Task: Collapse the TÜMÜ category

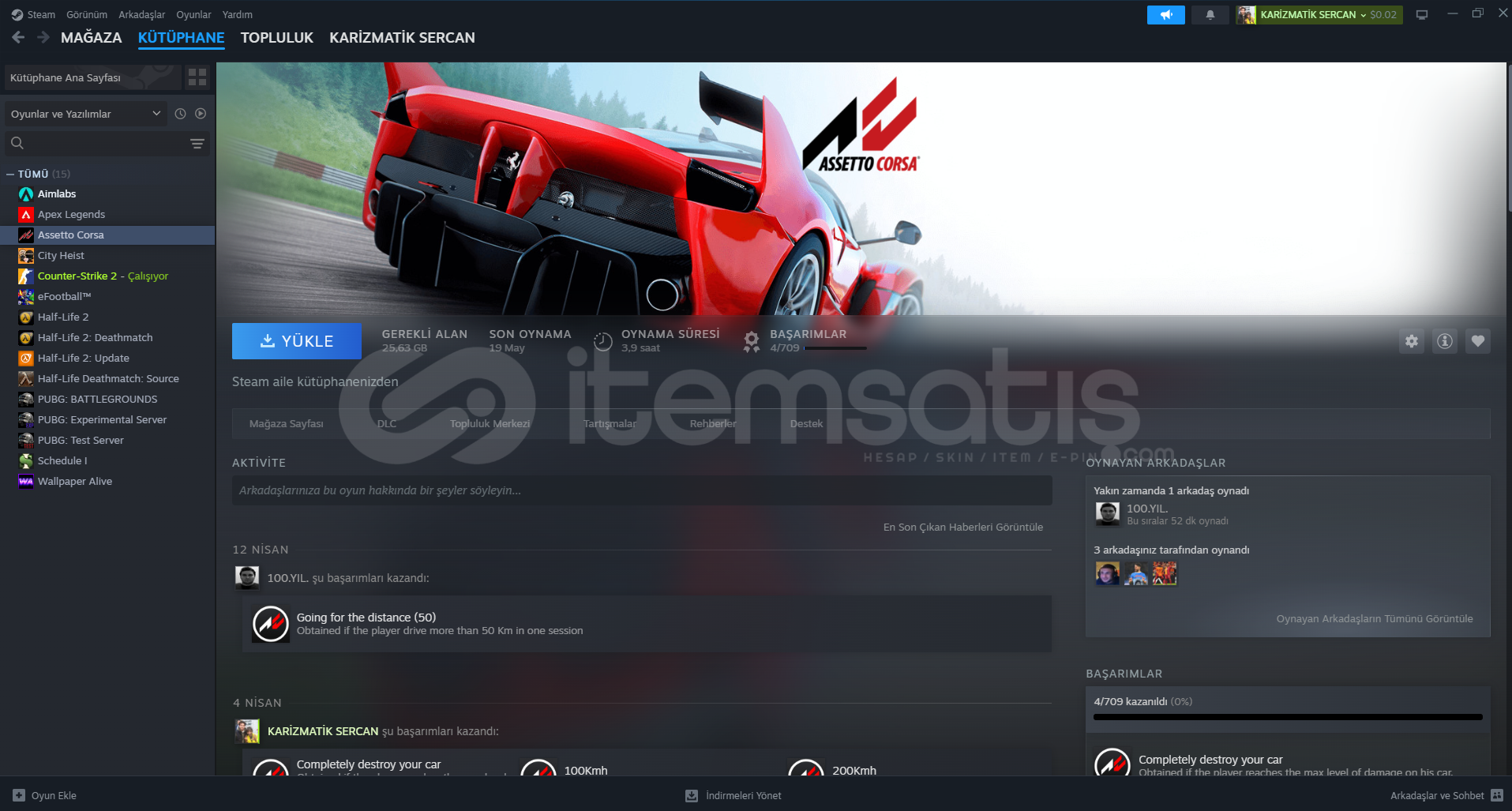Action: [10, 174]
